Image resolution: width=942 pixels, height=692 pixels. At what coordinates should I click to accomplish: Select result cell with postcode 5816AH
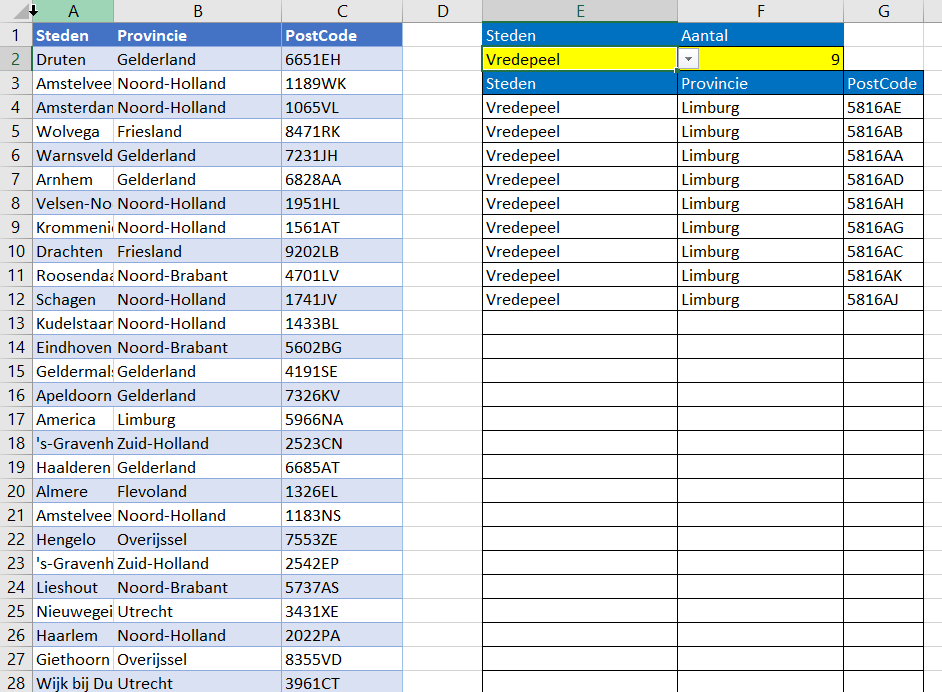coord(883,203)
